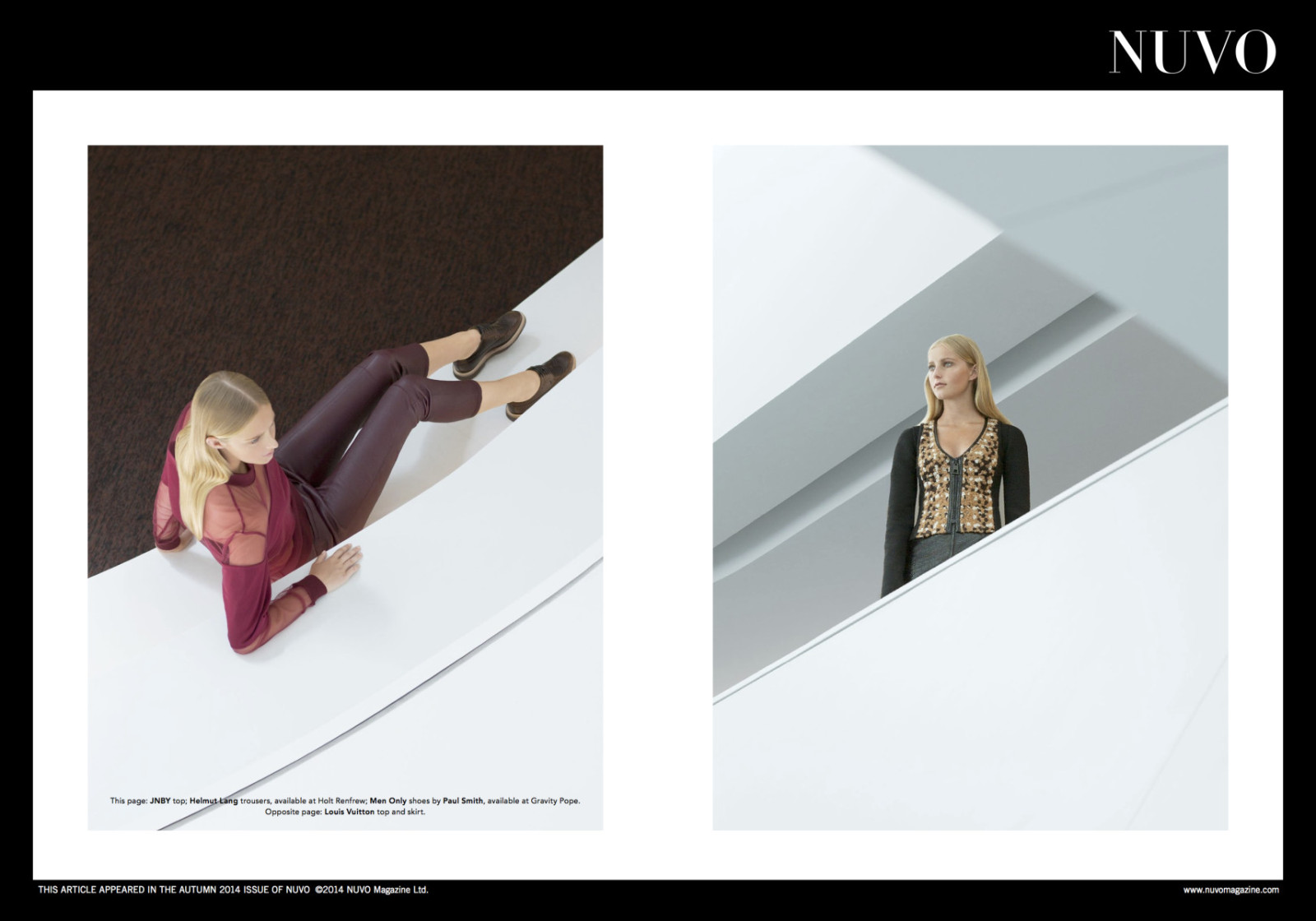Click the NUVO logo in the header
The height and width of the screenshot is (921, 1316).
click(1193, 52)
